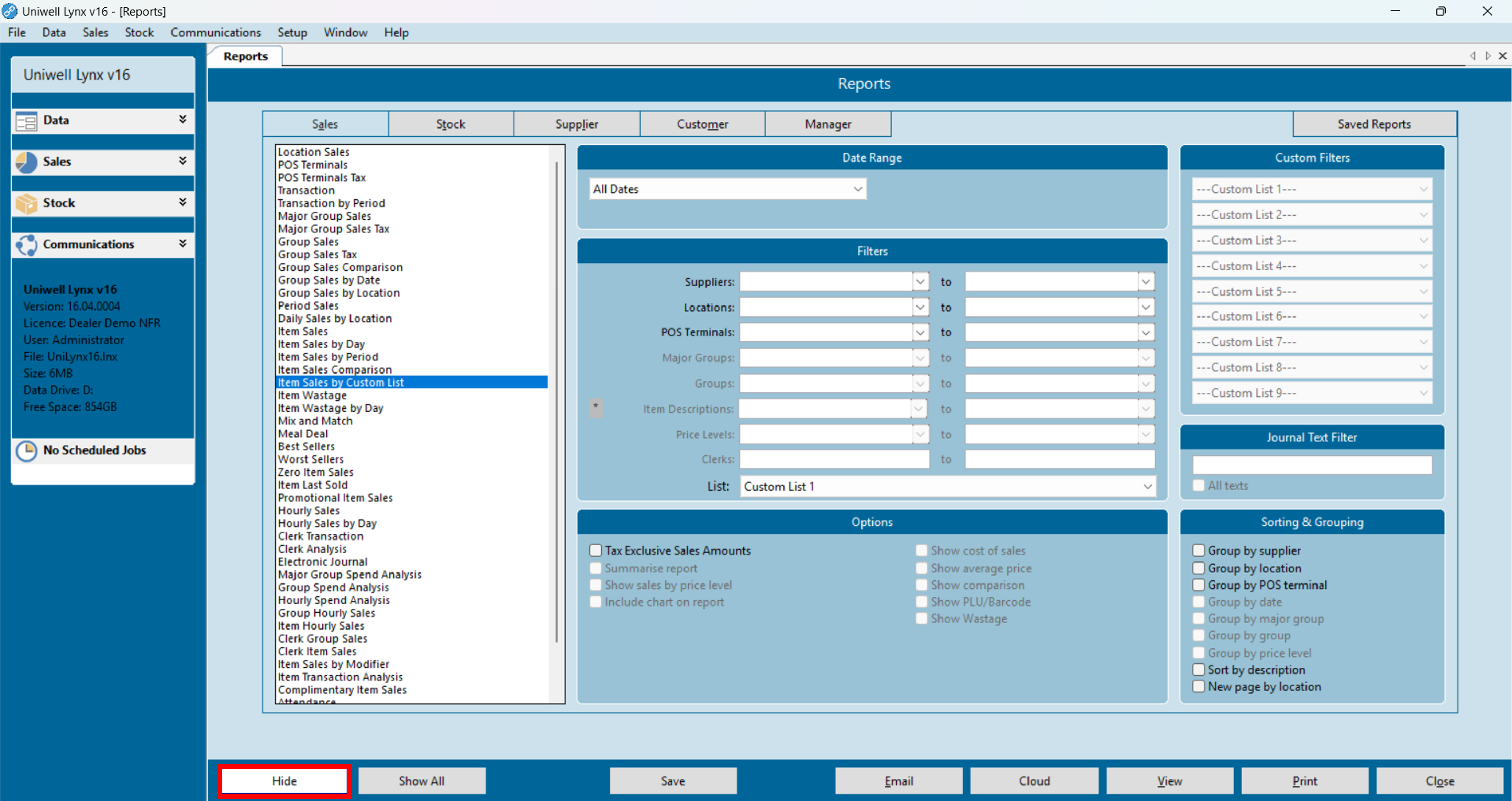Expand the Custom List 1 list dropdown
Viewport: 1512px width, 801px height.
point(1147,487)
